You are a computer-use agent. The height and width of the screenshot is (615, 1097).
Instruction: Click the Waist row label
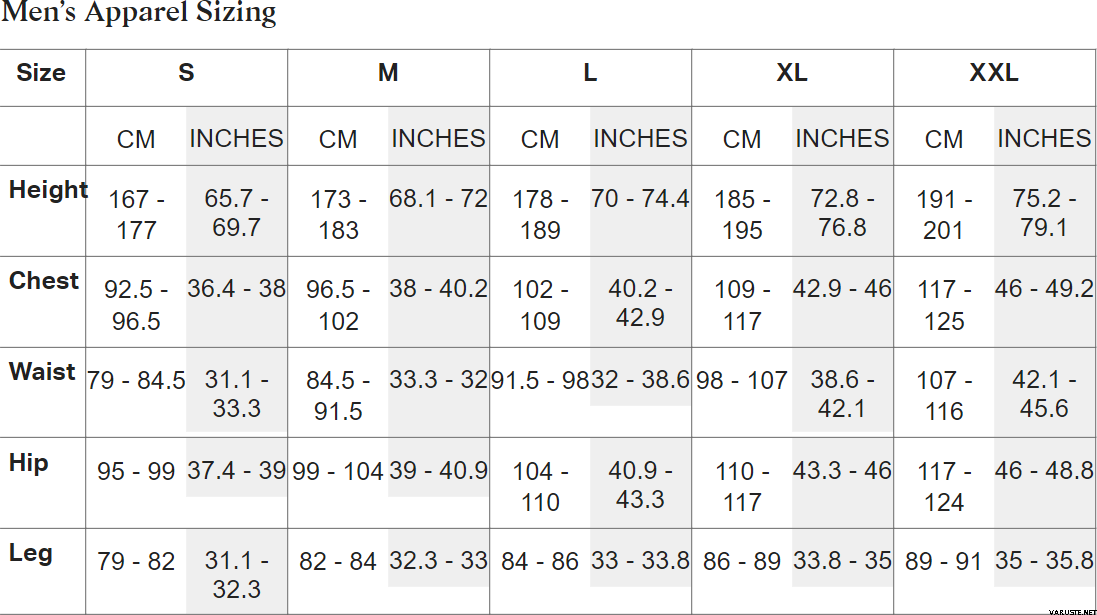click(42, 372)
